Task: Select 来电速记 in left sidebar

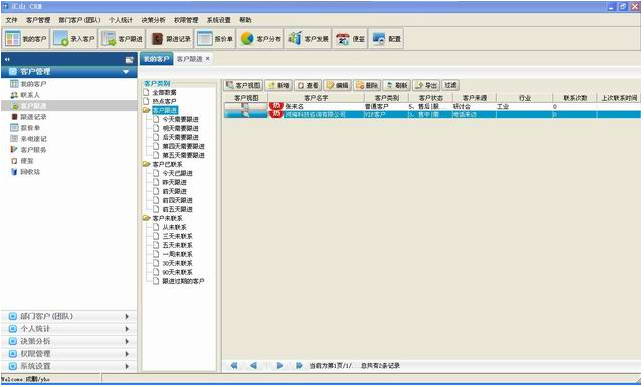Action: [x=28, y=139]
